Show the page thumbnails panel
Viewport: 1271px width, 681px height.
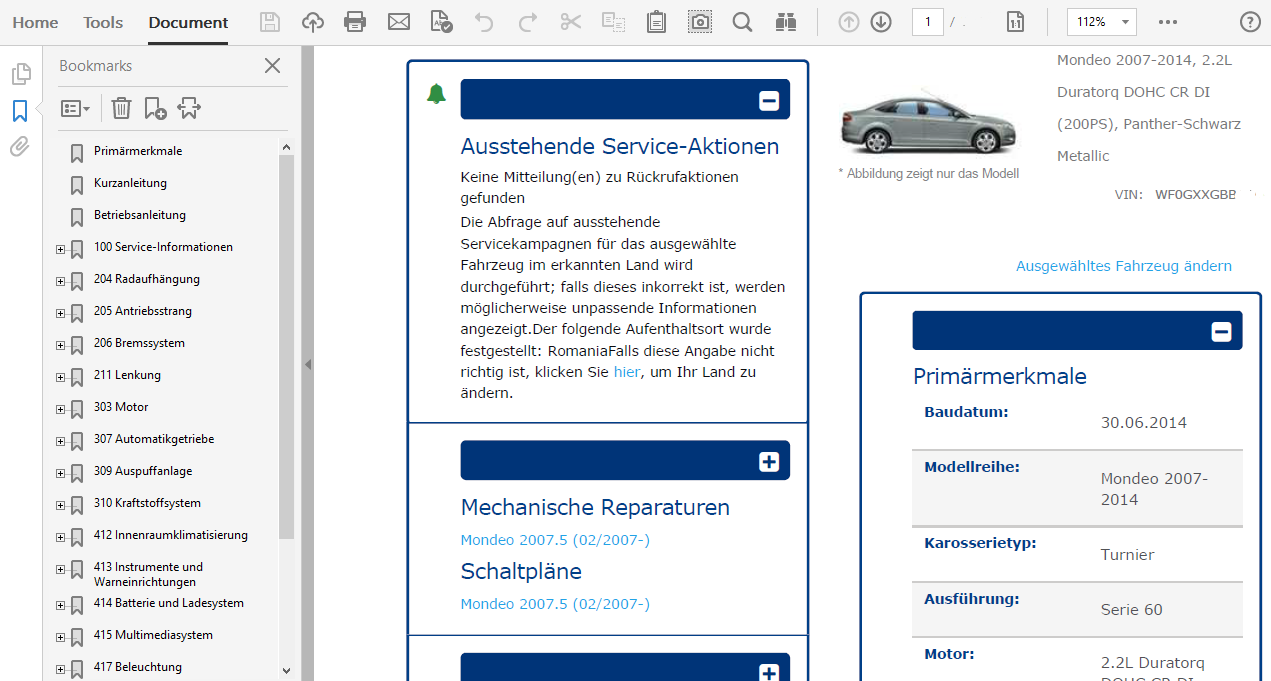click(x=19, y=74)
